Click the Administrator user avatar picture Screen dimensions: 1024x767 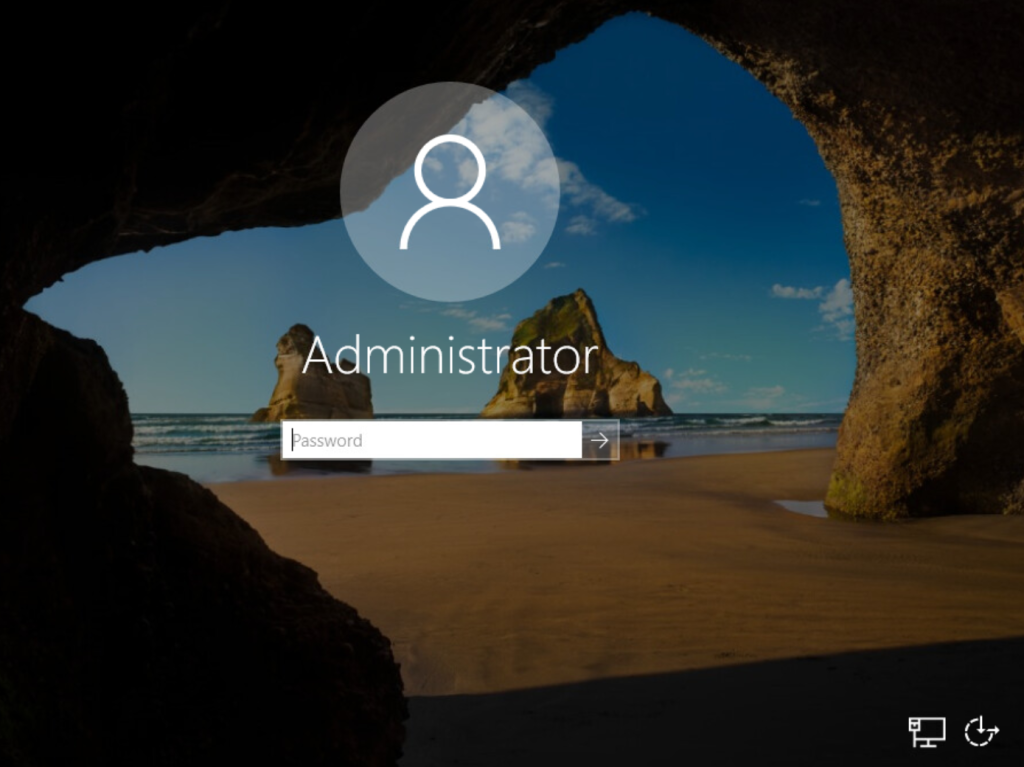(x=449, y=192)
